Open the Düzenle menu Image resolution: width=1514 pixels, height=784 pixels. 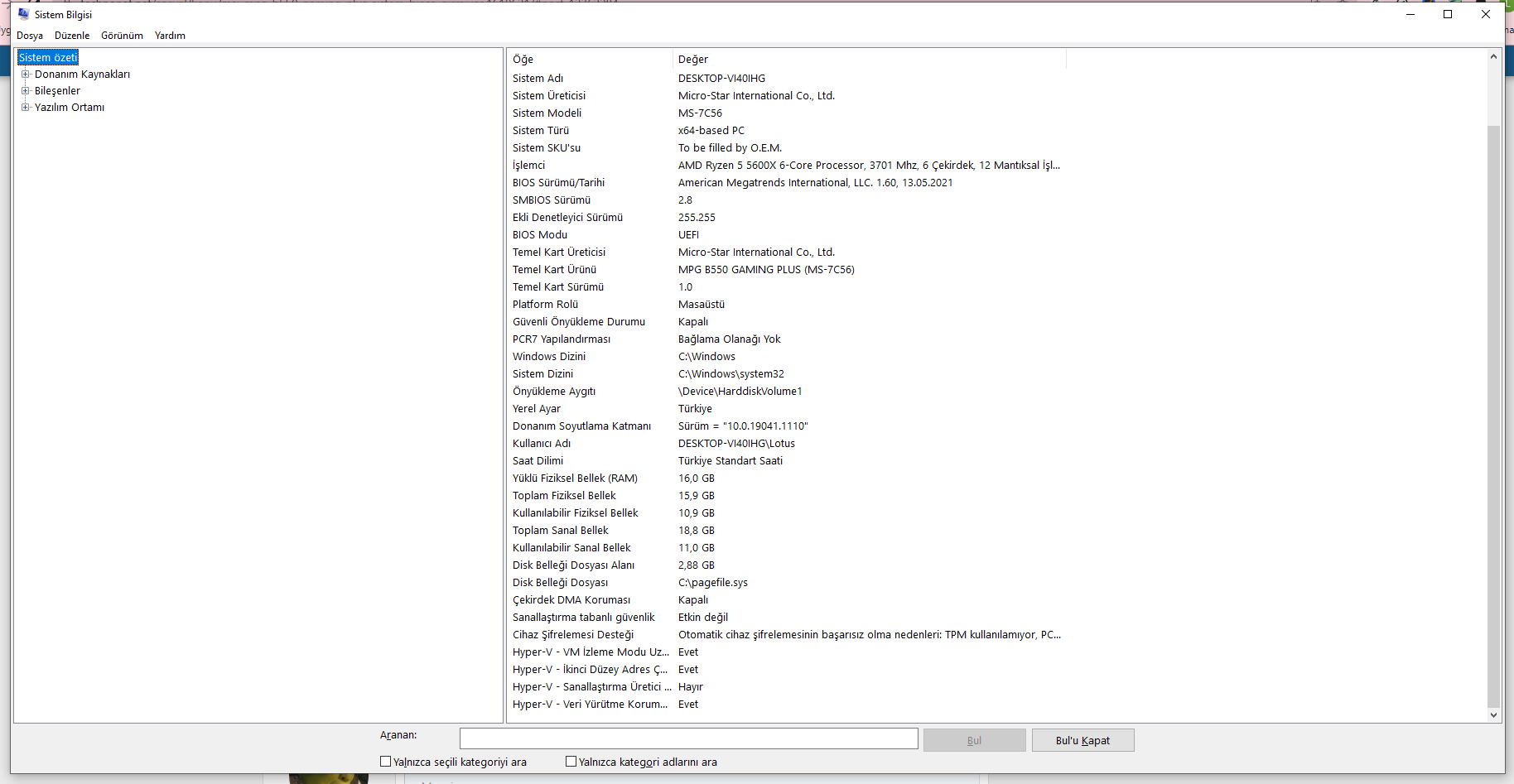[x=72, y=36]
